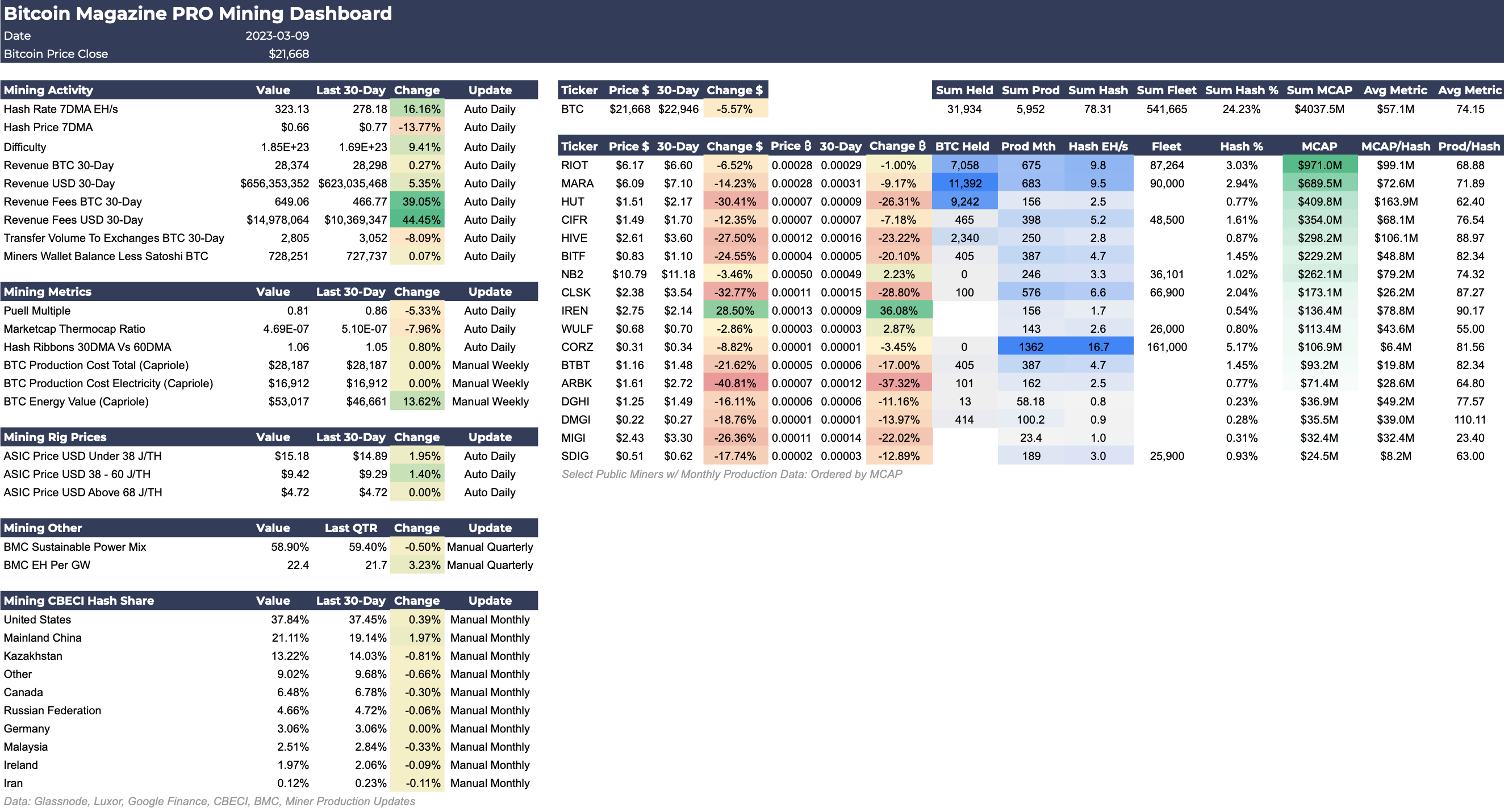Click the BTC Held column header
The width and height of the screenshot is (1504, 812).
962,146
